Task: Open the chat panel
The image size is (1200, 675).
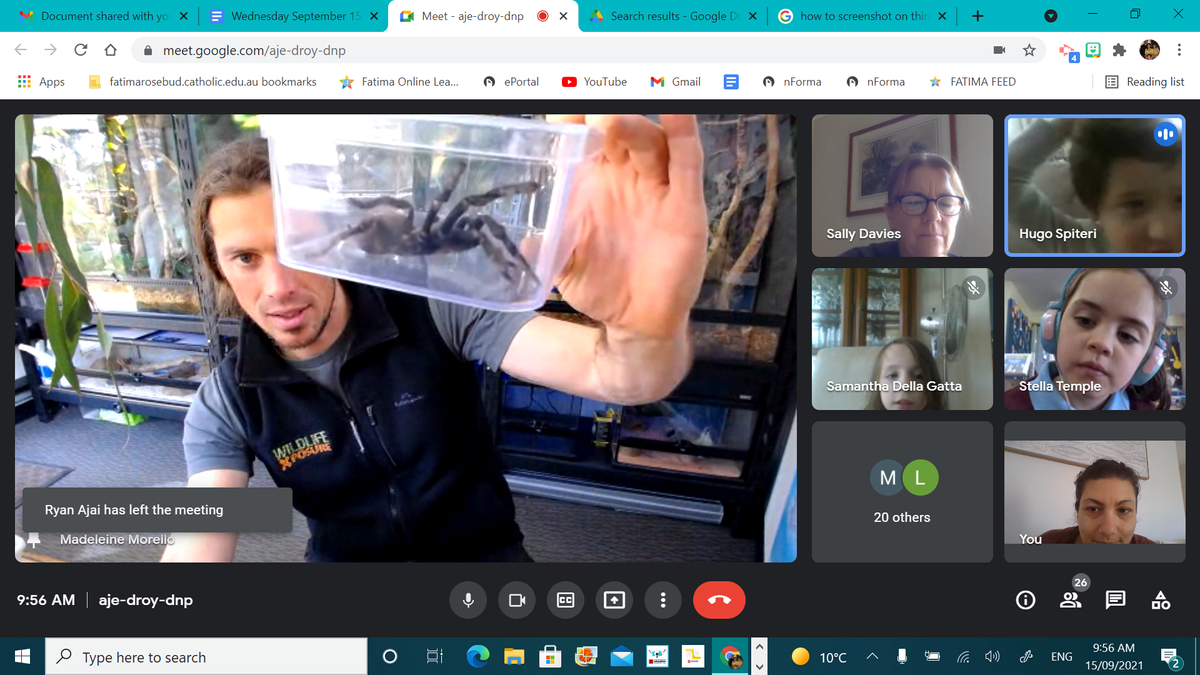Action: tap(1115, 600)
